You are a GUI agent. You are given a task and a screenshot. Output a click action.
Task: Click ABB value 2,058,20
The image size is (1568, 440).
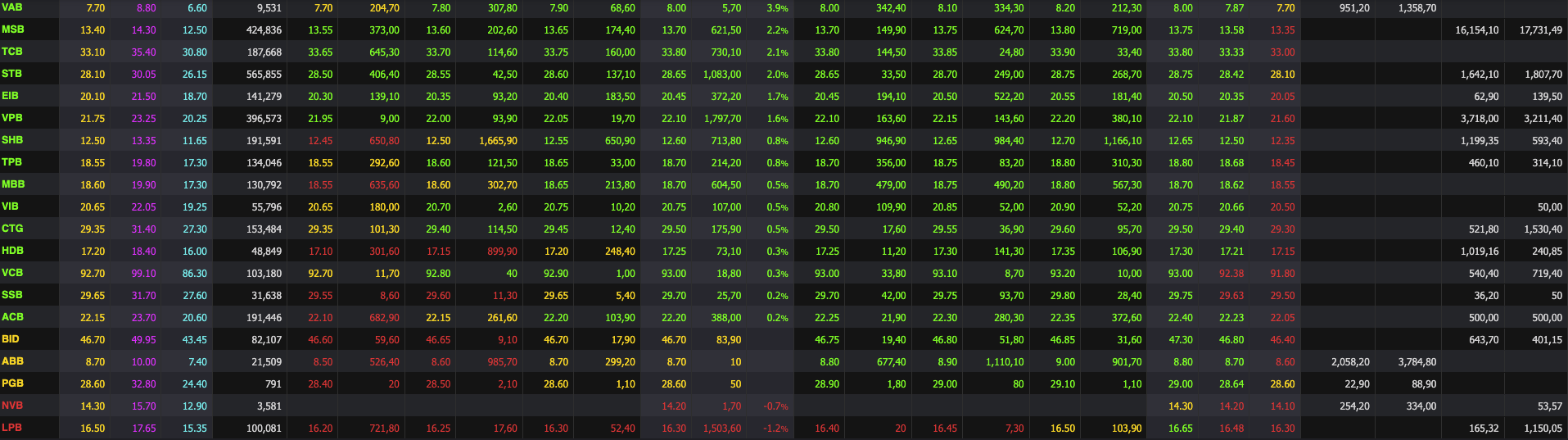(x=1351, y=362)
